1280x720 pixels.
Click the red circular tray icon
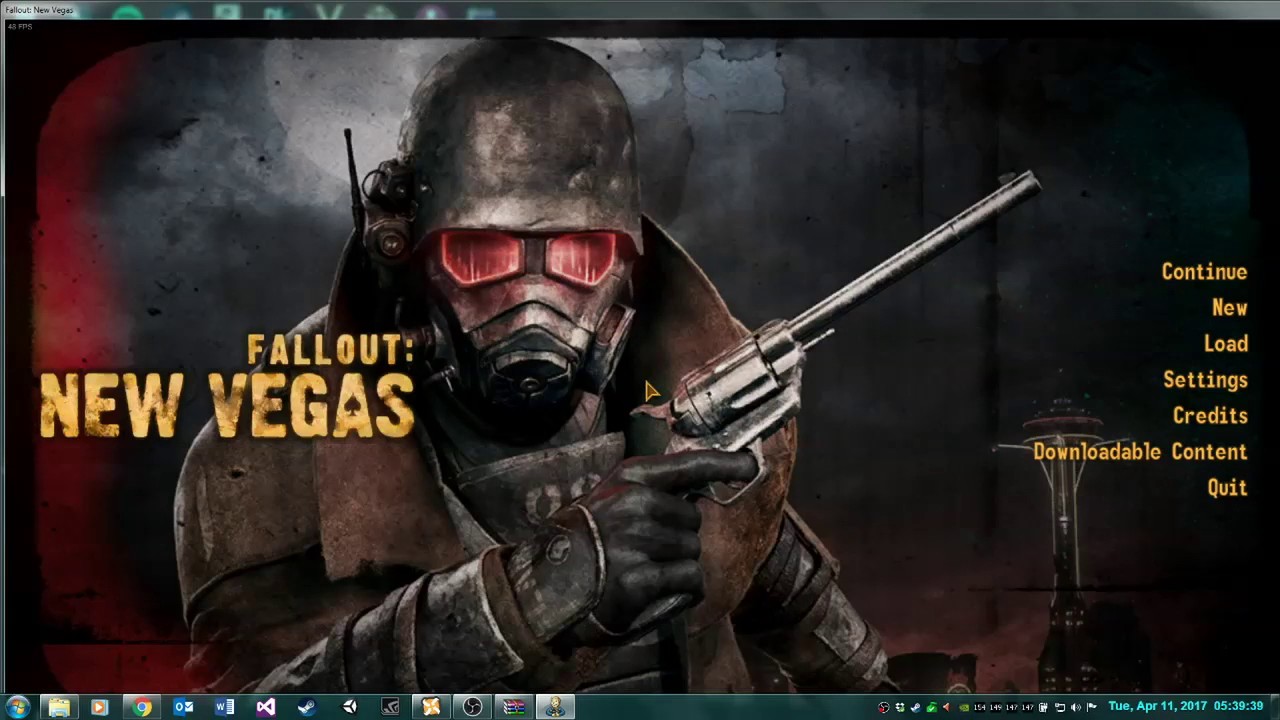[x=884, y=707]
